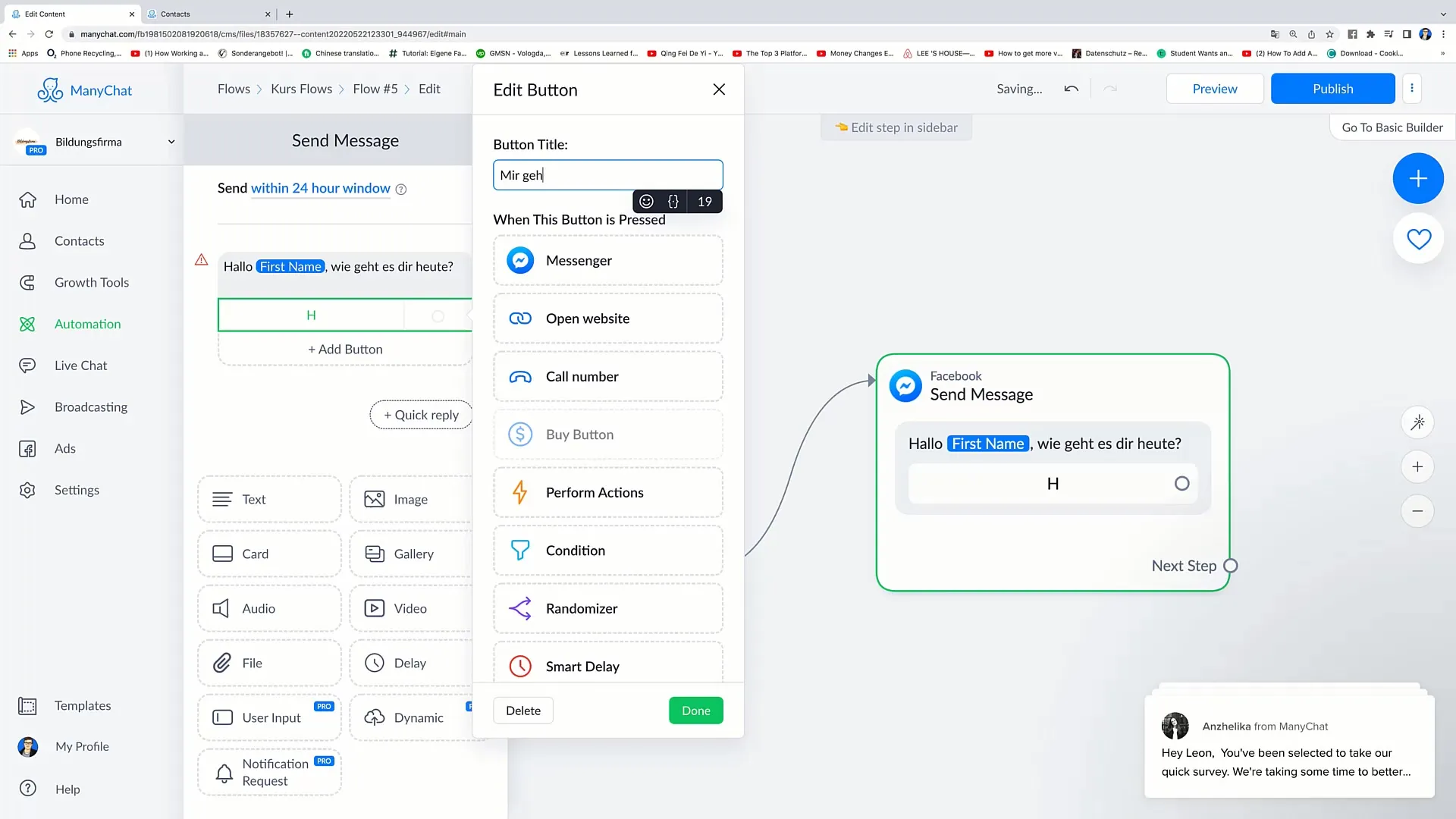The image size is (1456, 819).
Task: Toggle the radio button on flow node
Action: click(1182, 484)
